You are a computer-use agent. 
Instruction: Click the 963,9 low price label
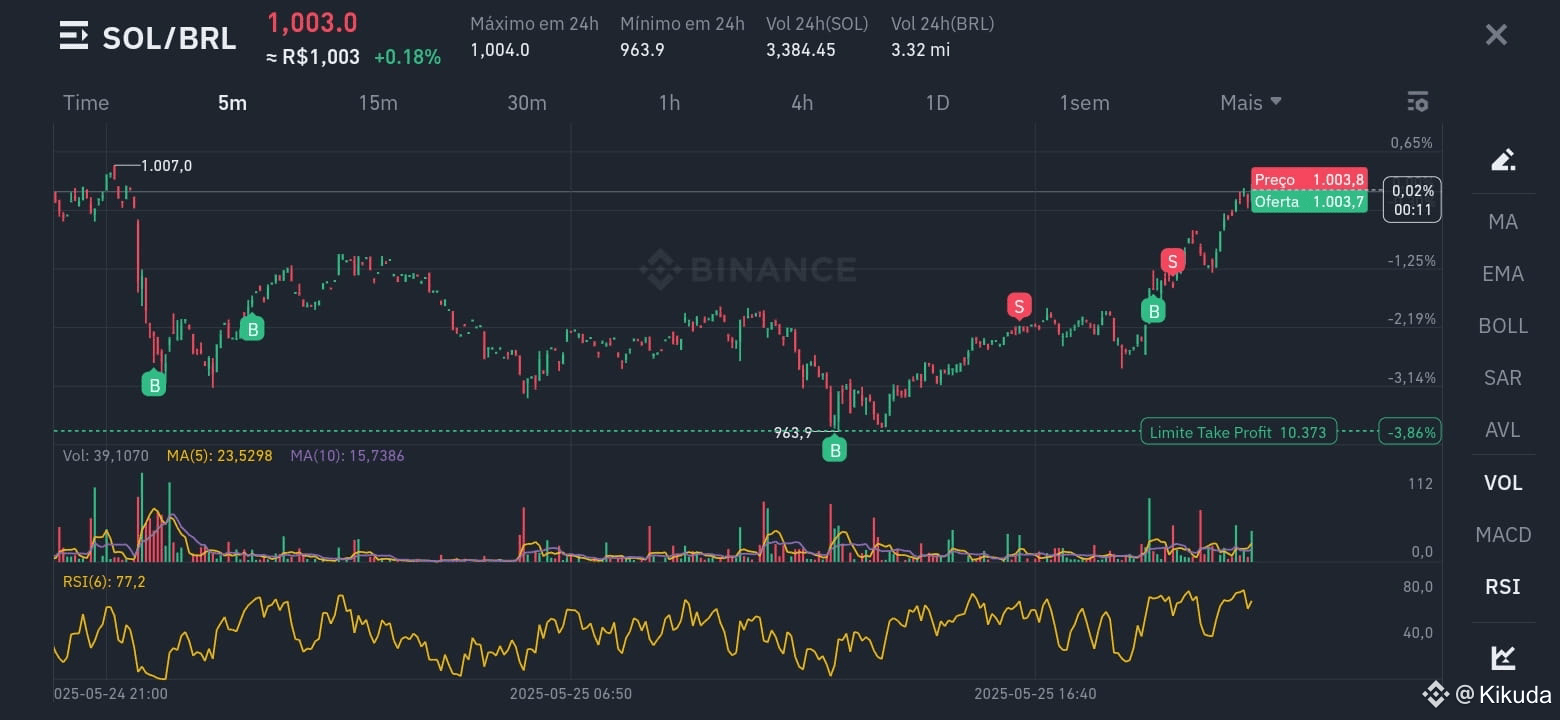click(793, 432)
